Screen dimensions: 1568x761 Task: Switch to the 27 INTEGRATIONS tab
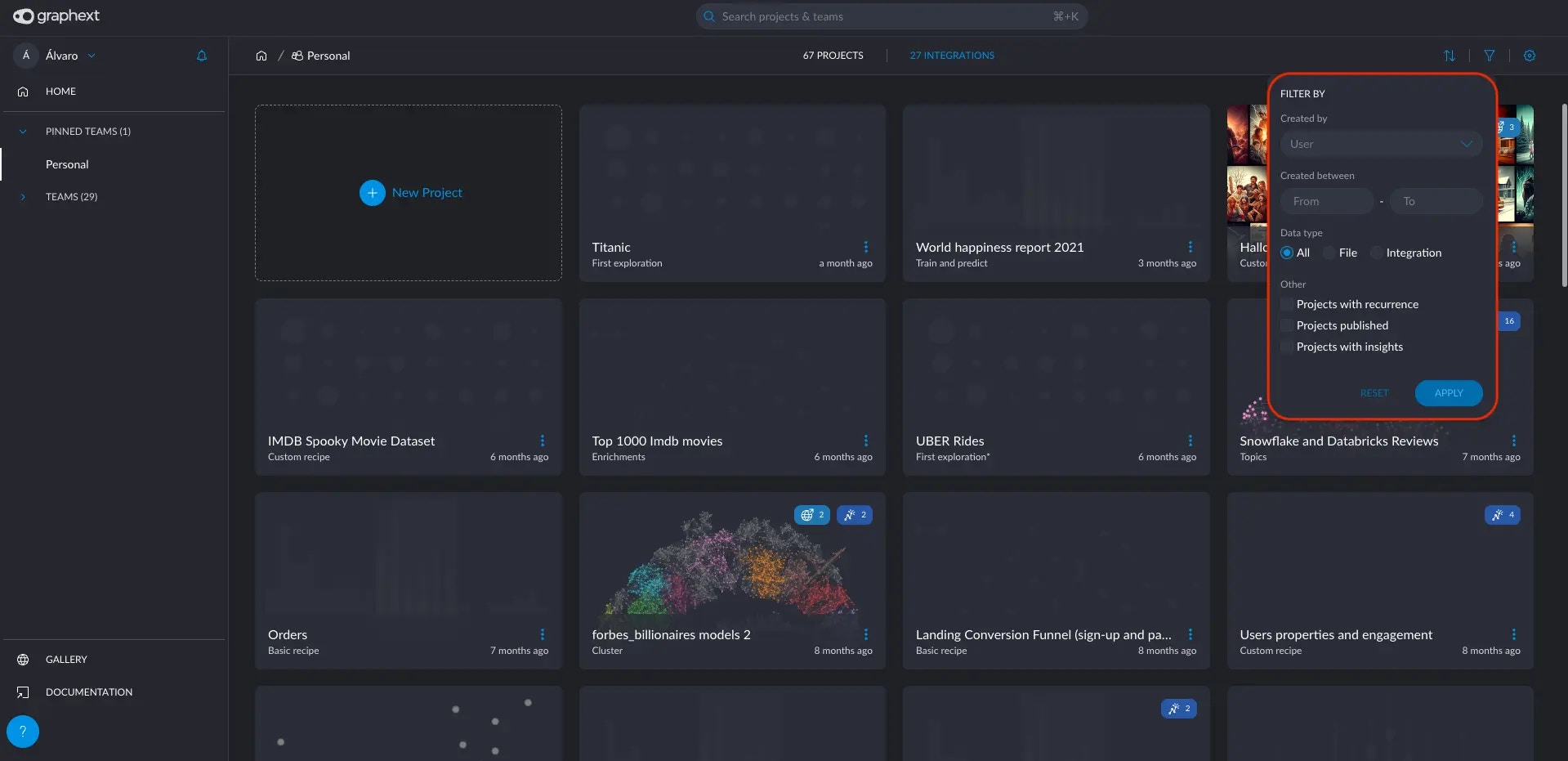(x=951, y=55)
